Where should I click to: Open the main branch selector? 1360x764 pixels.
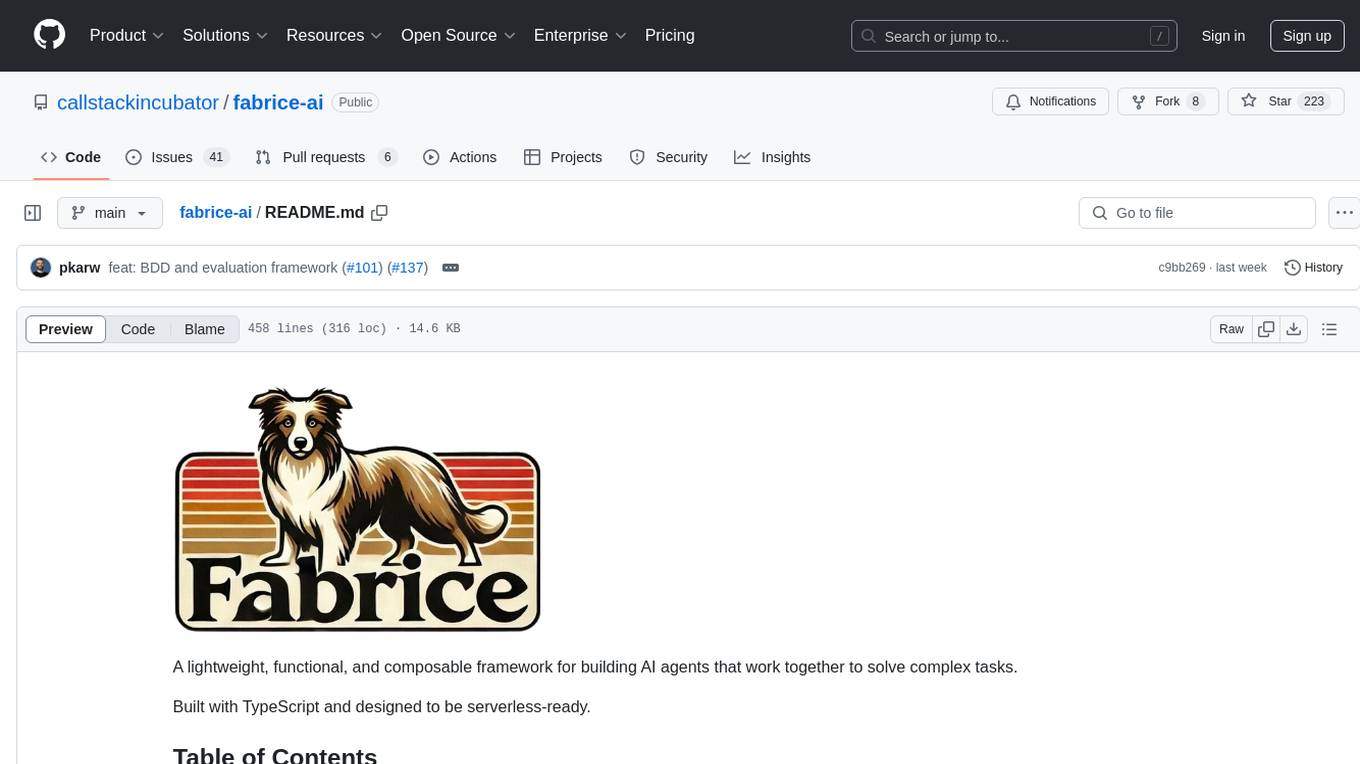(x=110, y=213)
